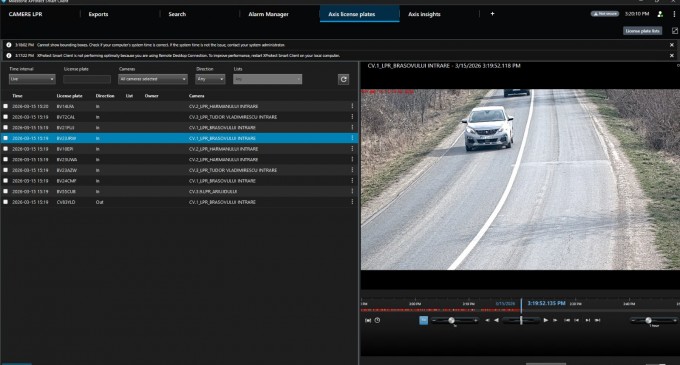Screen dimensions: 680x365
Task: Dismiss the 'Cannot show bounding boxes' notification
Action: pyautogui.click(x=672, y=45)
